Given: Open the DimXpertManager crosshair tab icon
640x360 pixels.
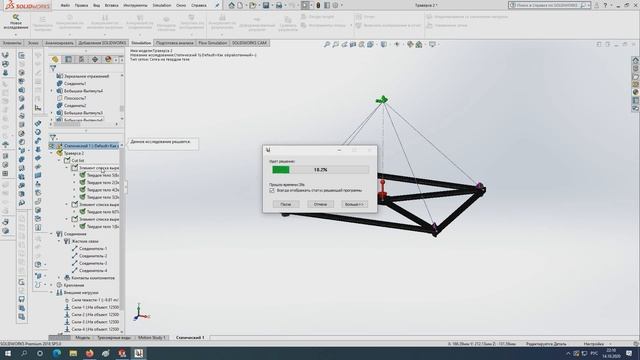Looking at the screenshot, I should coord(95,60).
